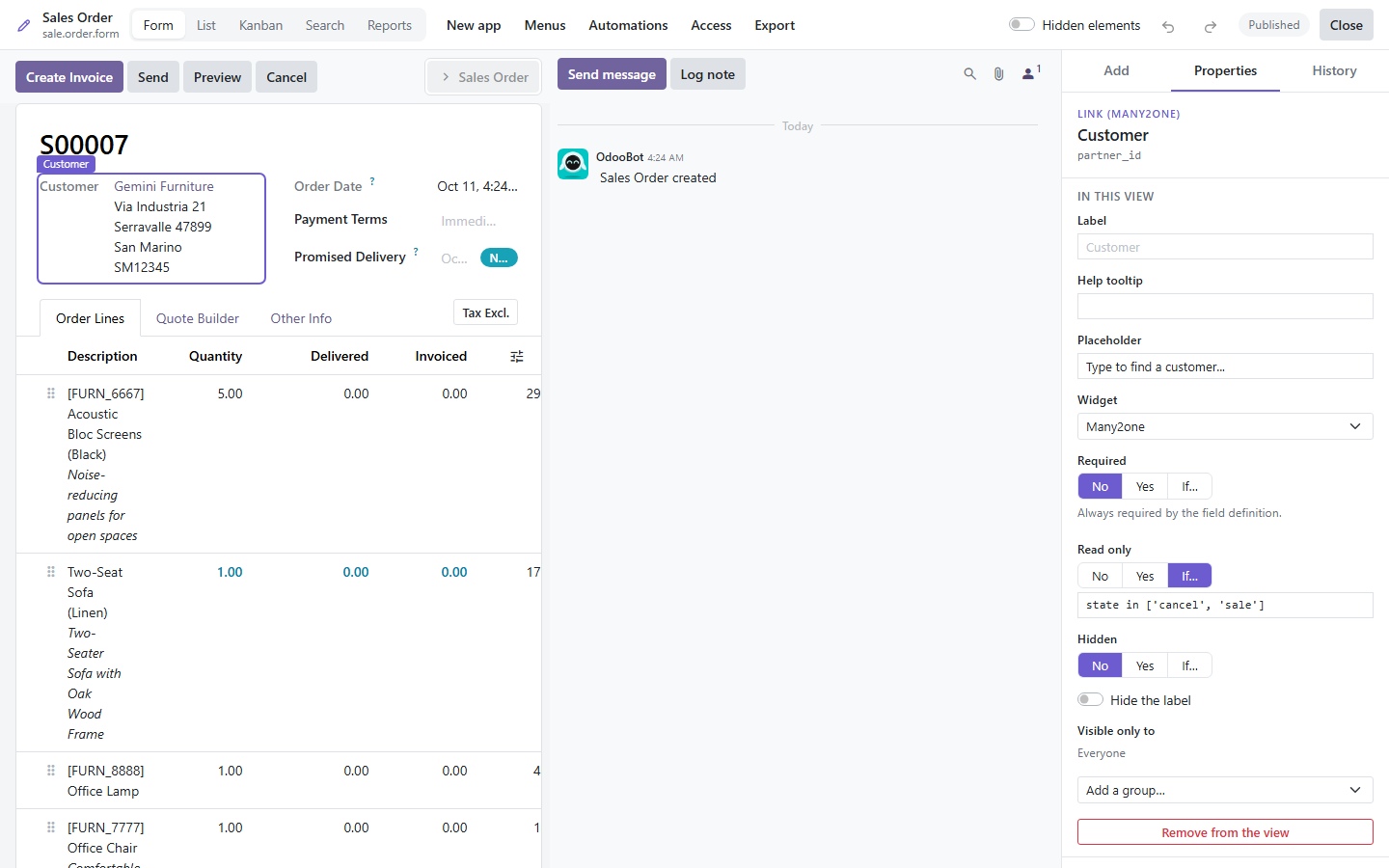Click the followers person icon
The height and width of the screenshot is (868, 1389).
tap(1030, 73)
